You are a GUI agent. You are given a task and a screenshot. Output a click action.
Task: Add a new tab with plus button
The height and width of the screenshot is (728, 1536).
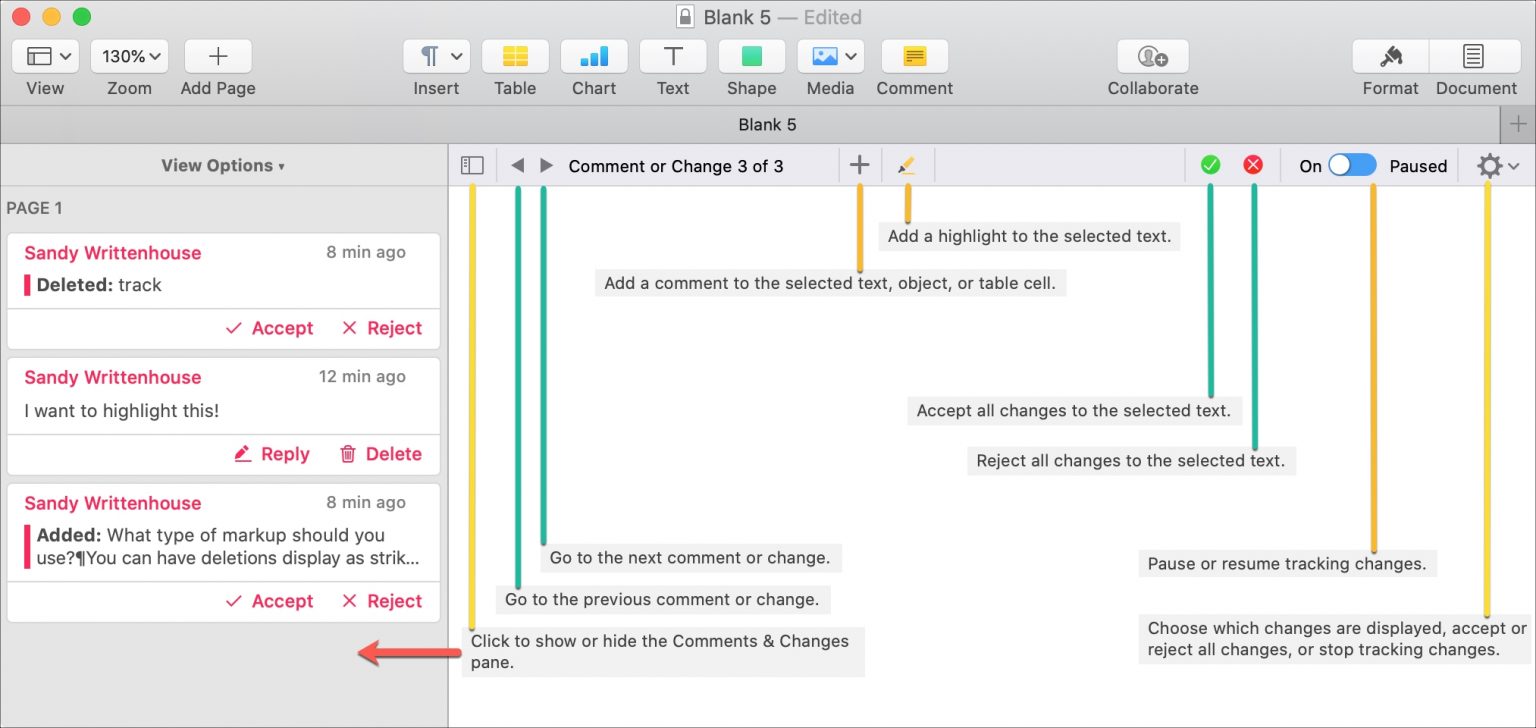pos(1518,125)
